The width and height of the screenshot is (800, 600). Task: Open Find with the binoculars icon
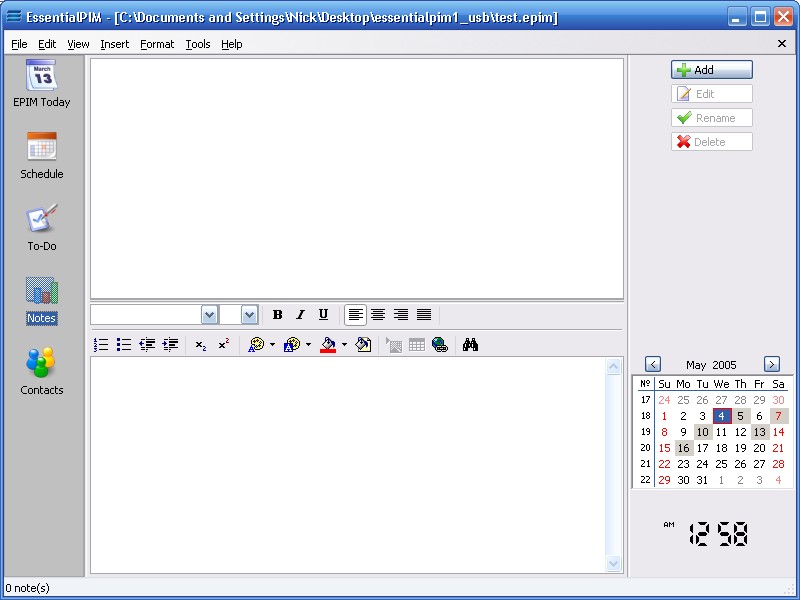(x=470, y=345)
